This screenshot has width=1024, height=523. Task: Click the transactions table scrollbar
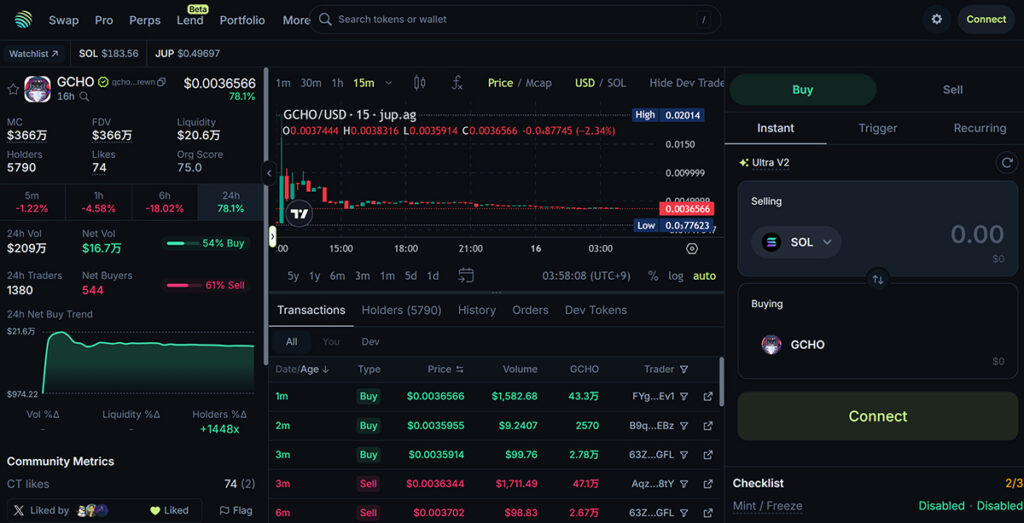click(721, 381)
